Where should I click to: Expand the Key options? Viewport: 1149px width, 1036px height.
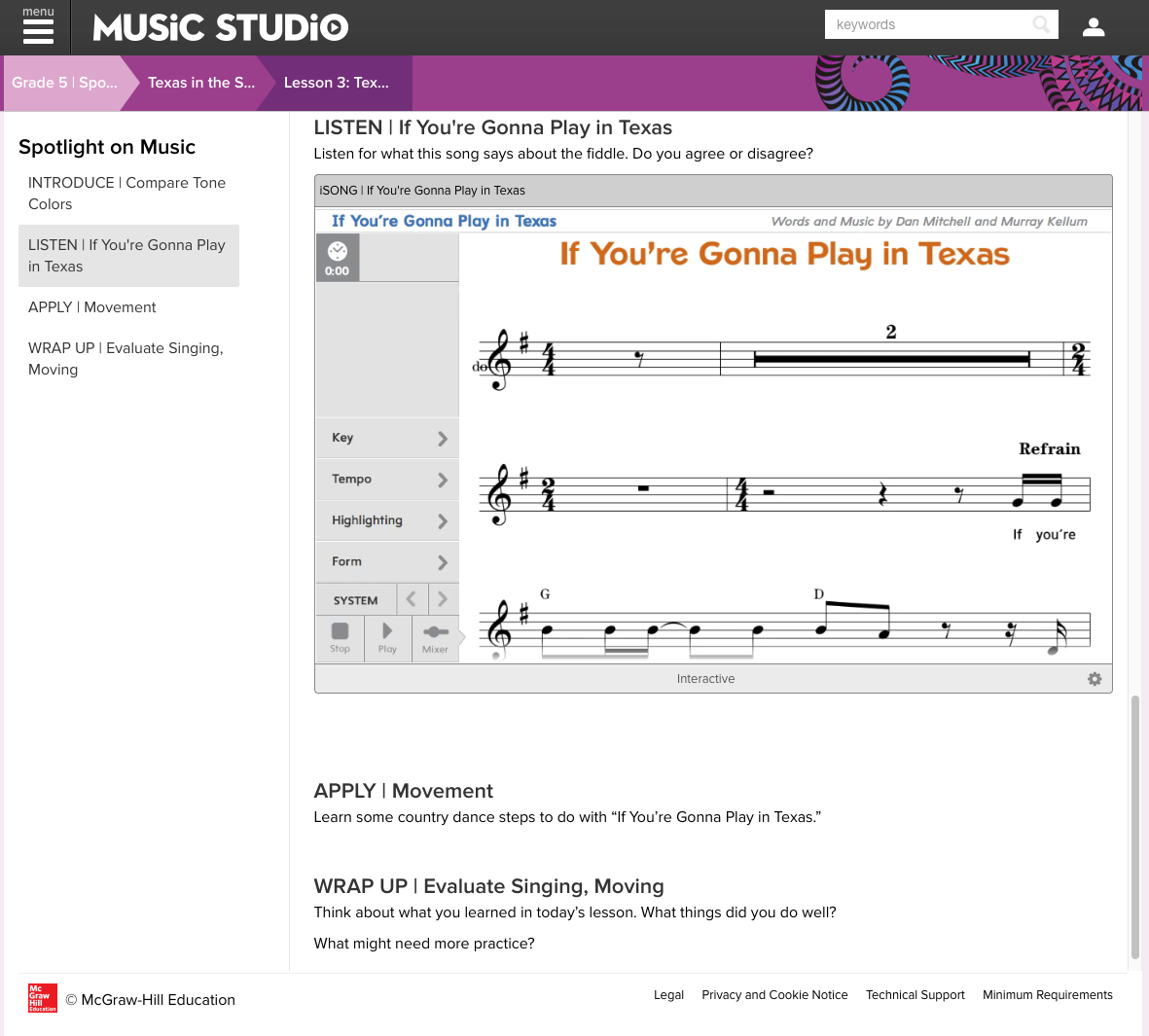[387, 438]
